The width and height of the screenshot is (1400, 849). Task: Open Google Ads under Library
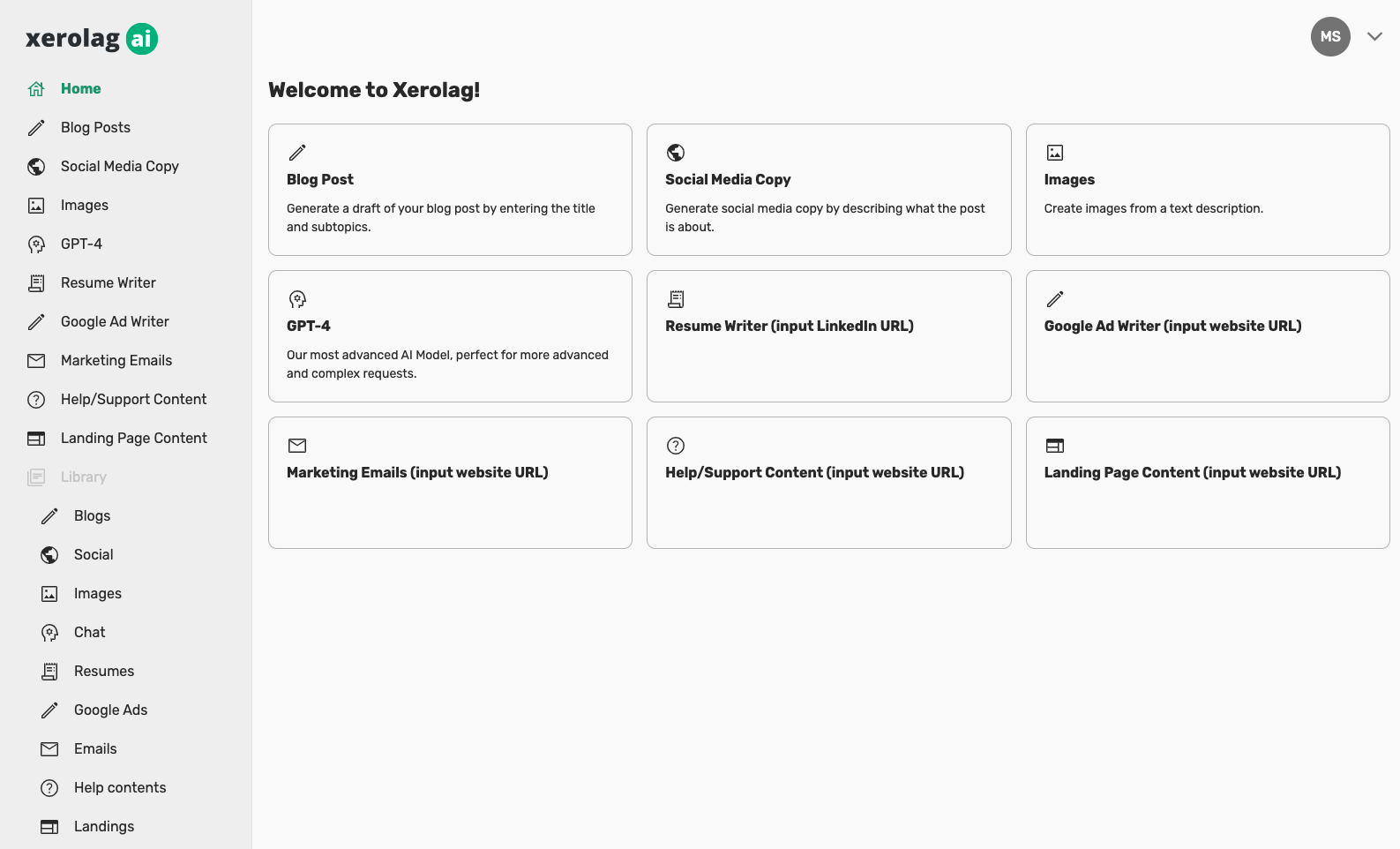(111, 710)
